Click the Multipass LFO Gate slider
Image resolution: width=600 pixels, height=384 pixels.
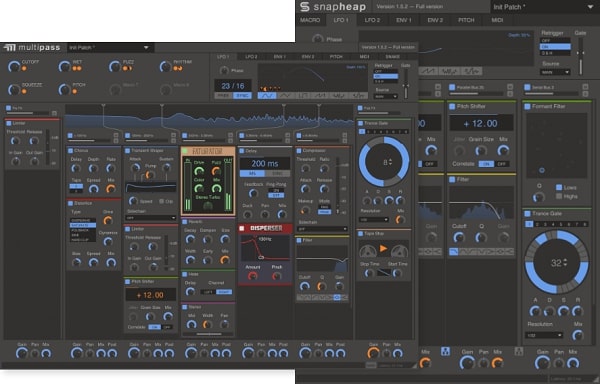(406, 83)
